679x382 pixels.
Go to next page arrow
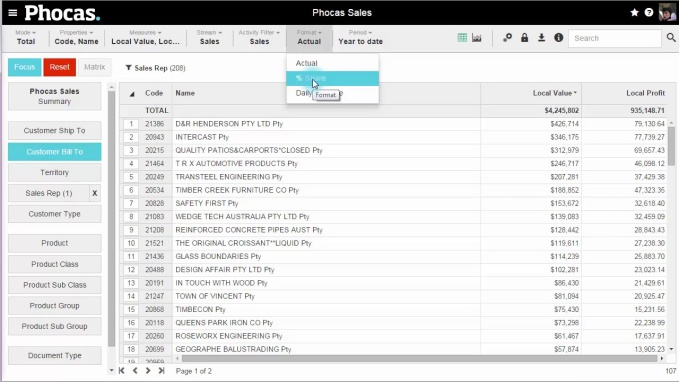click(x=148, y=371)
